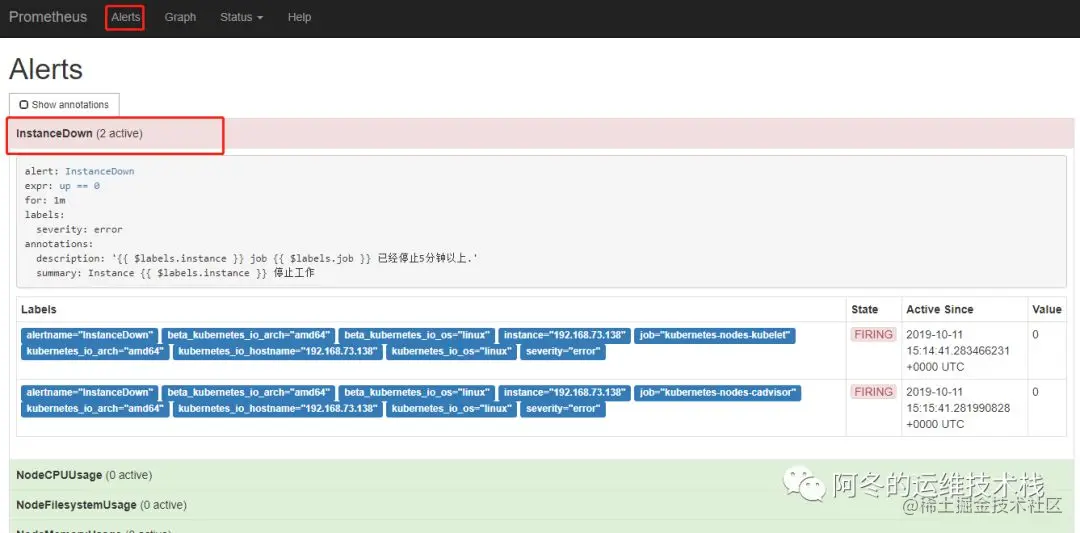The image size is (1080, 533).
Task: Select kubernetes_io_os label in cadvisor row
Action: (451, 409)
